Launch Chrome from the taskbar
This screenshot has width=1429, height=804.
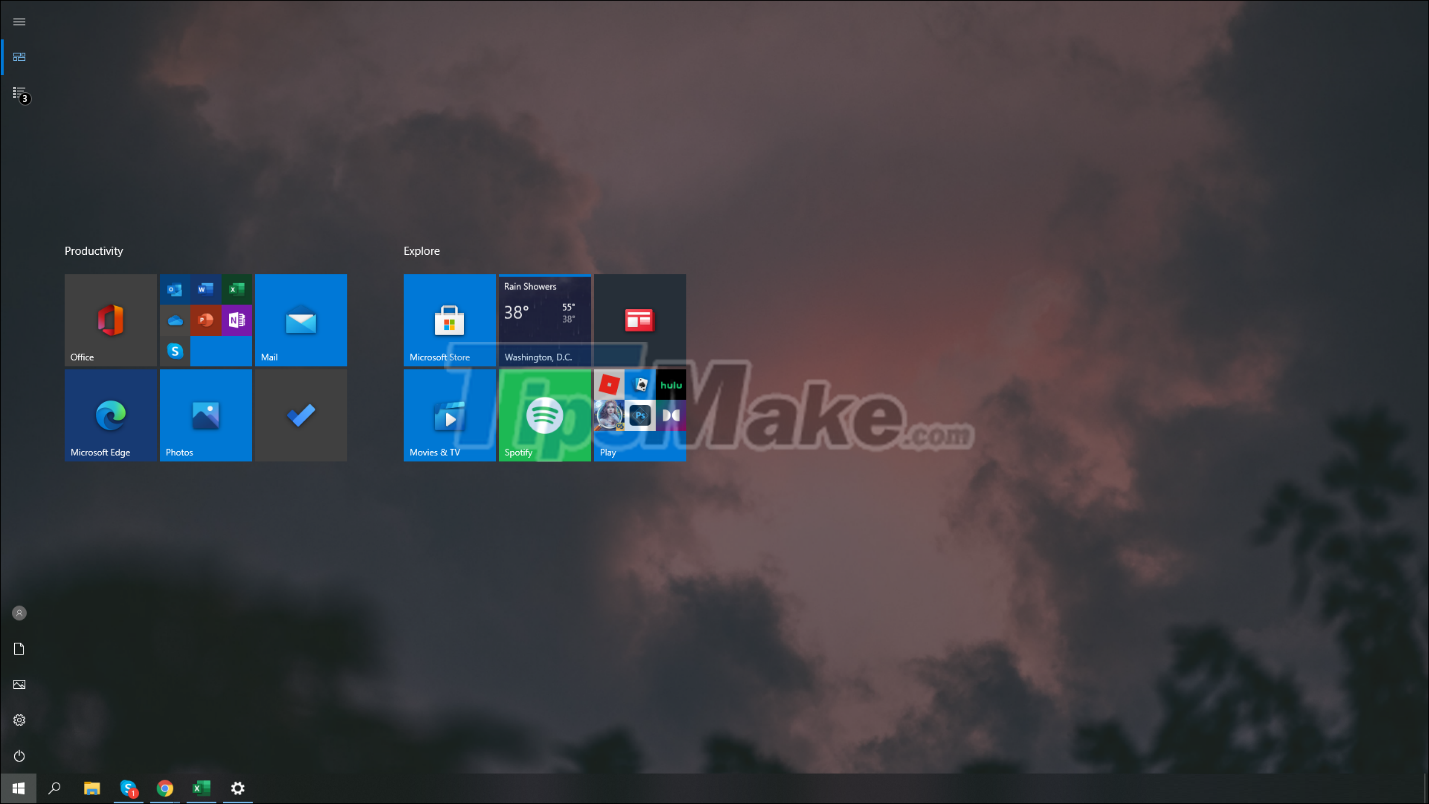click(164, 788)
